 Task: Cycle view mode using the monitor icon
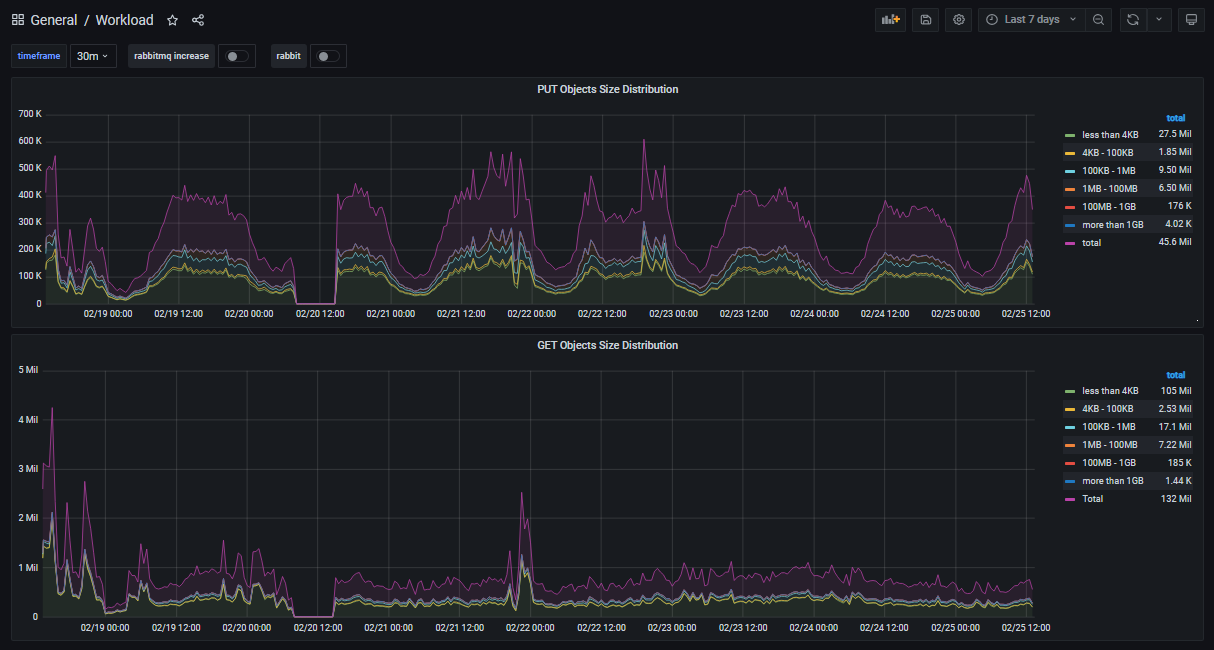[x=1190, y=20]
